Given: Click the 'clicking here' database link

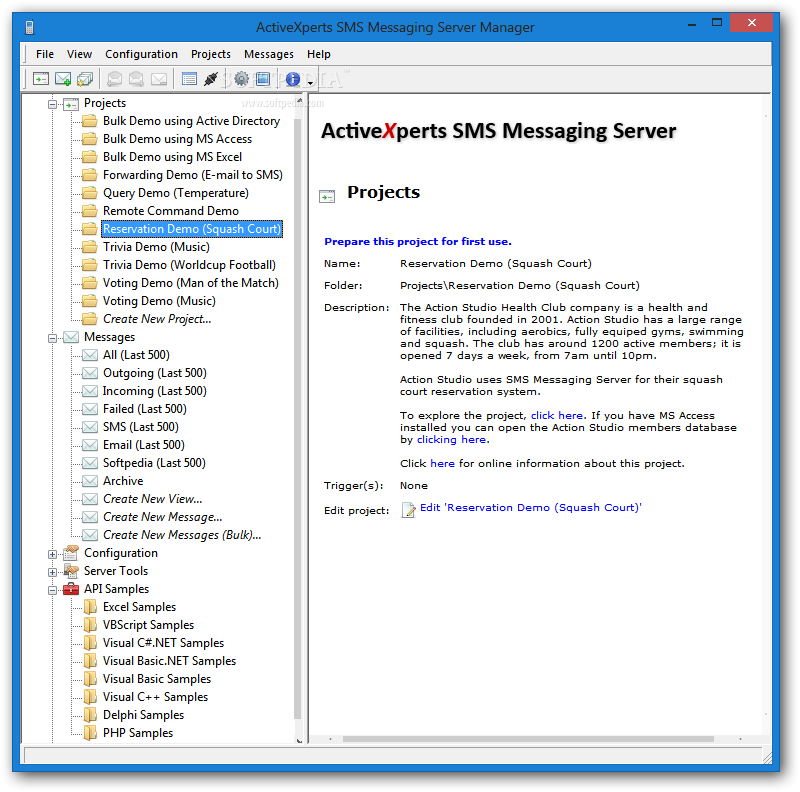Looking at the screenshot, I should [x=452, y=439].
